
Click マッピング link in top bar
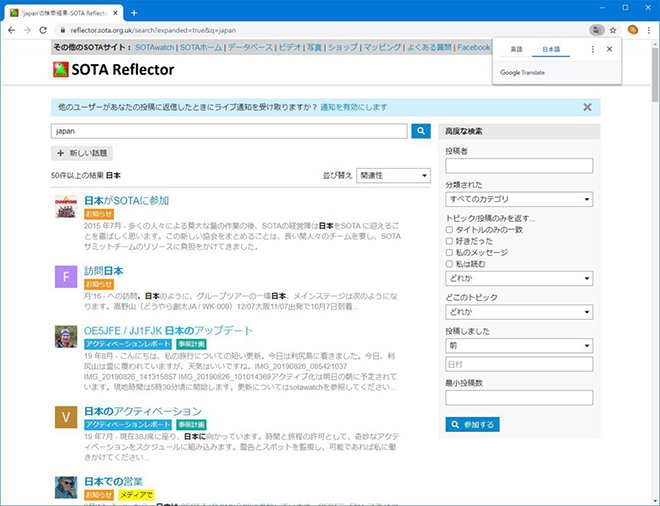pos(382,48)
